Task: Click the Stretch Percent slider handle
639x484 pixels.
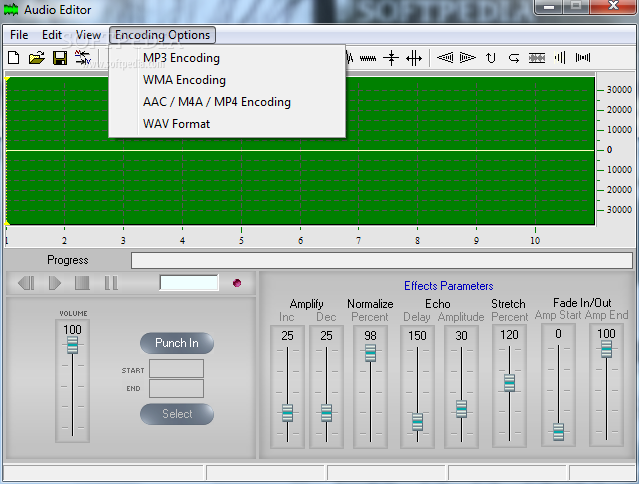Action: pyautogui.click(x=509, y=383)
